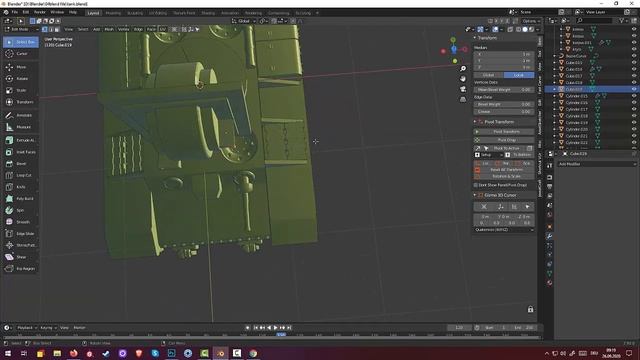This screenshot has height=360, width=640.
Task: Select the Shear tool
Action: pos(21,257)
